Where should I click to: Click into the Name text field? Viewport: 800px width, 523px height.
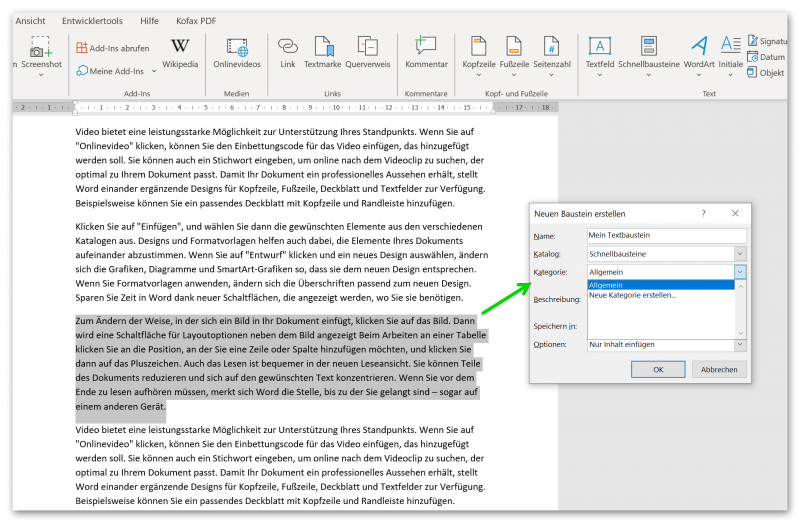coord(667,236)
